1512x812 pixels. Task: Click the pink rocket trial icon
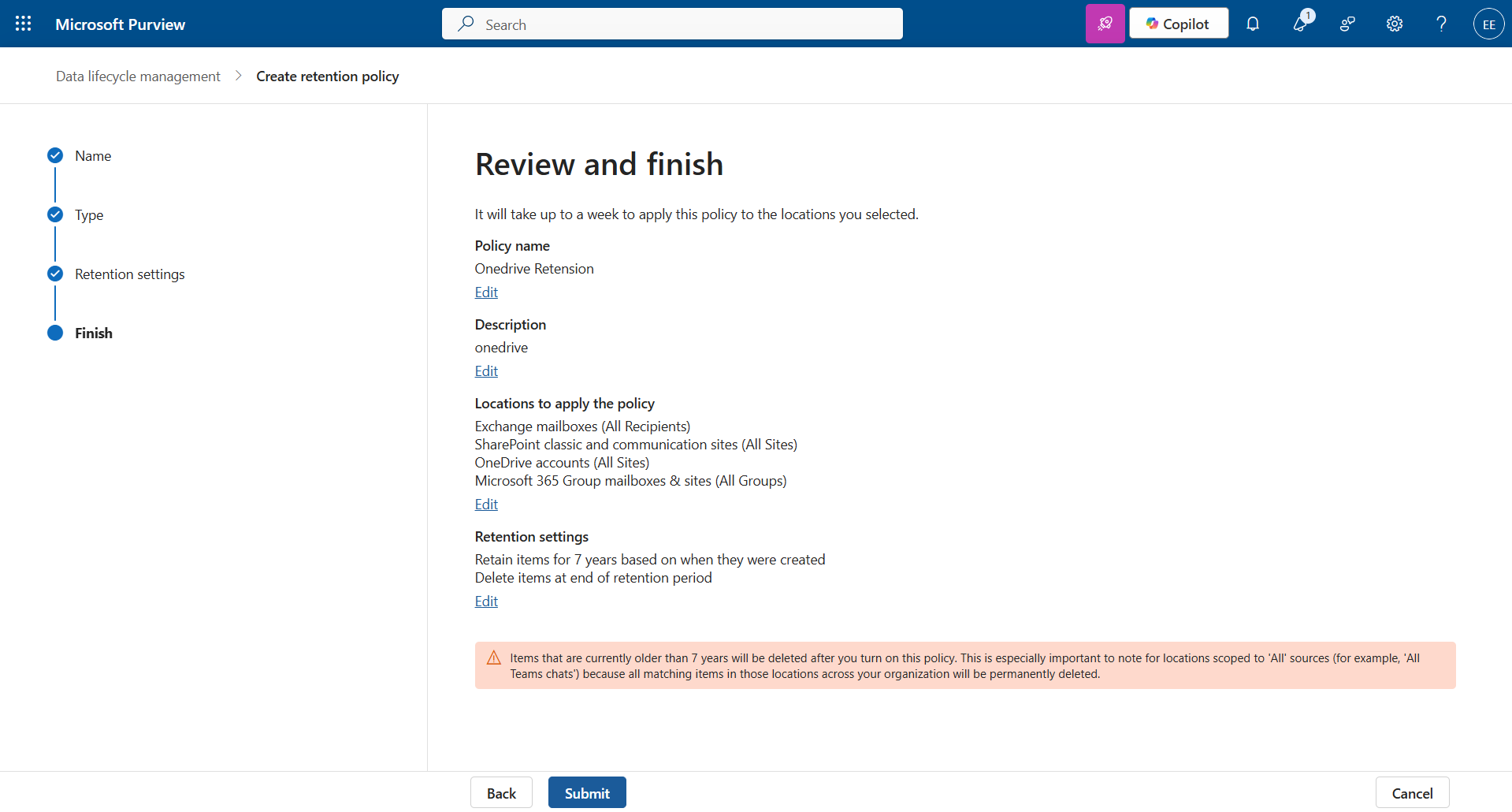pyautogui.click(x=1105, y=23)
